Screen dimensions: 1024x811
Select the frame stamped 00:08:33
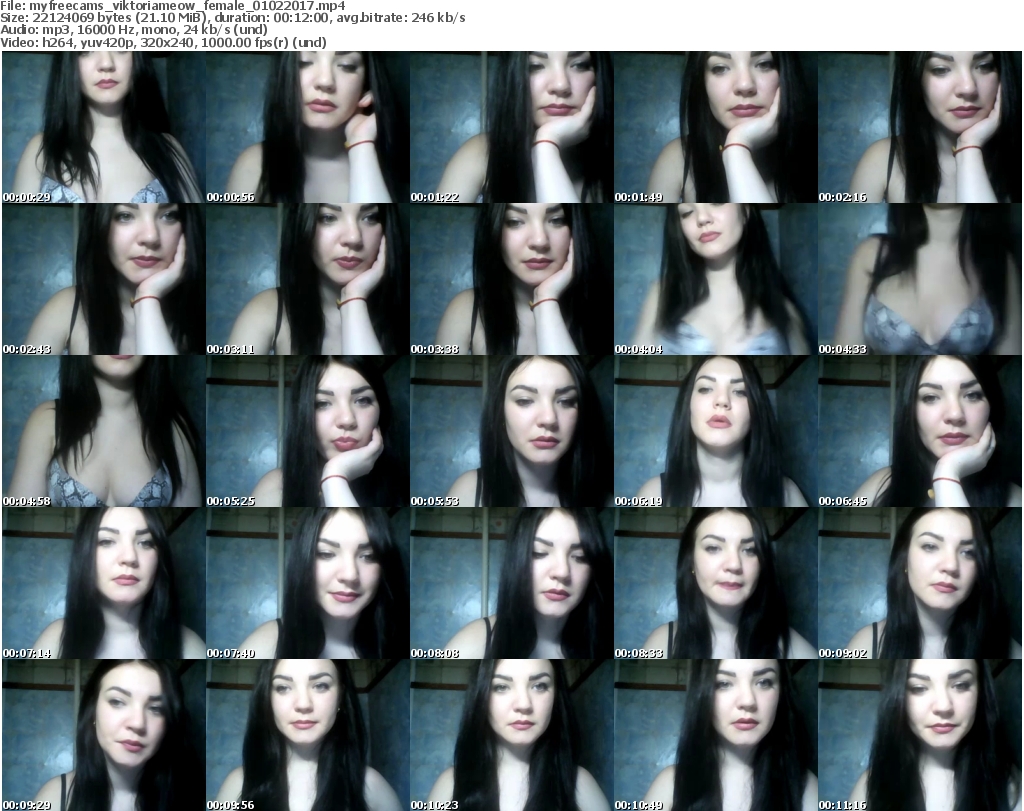click(x=716, y=583)
